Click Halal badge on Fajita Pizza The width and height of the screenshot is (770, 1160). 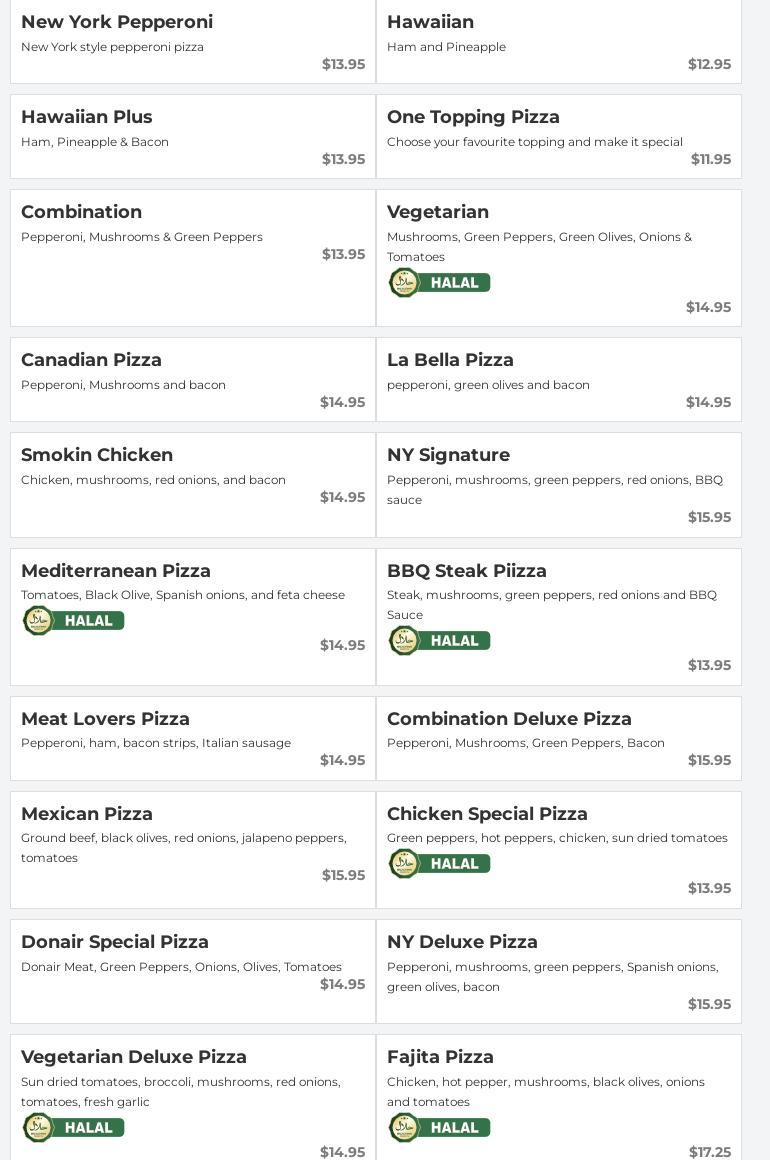click(x=439, y=1128)
